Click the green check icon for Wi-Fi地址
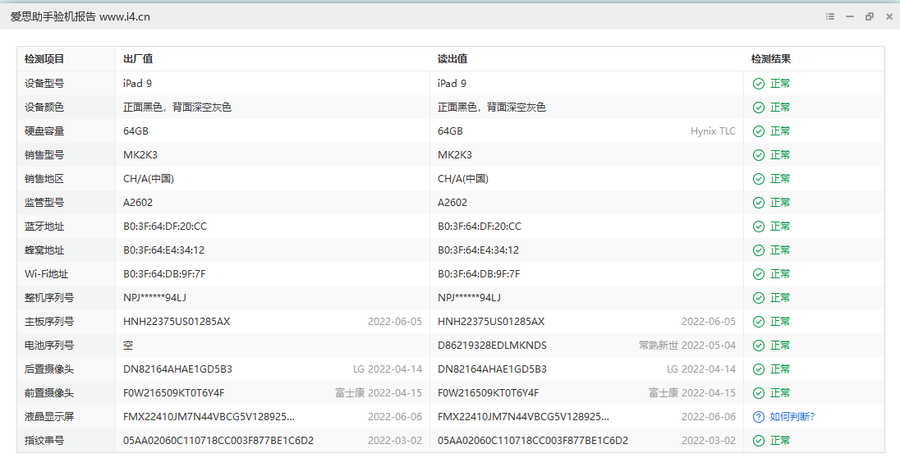900x458 pixels. (x=758, y=274)
